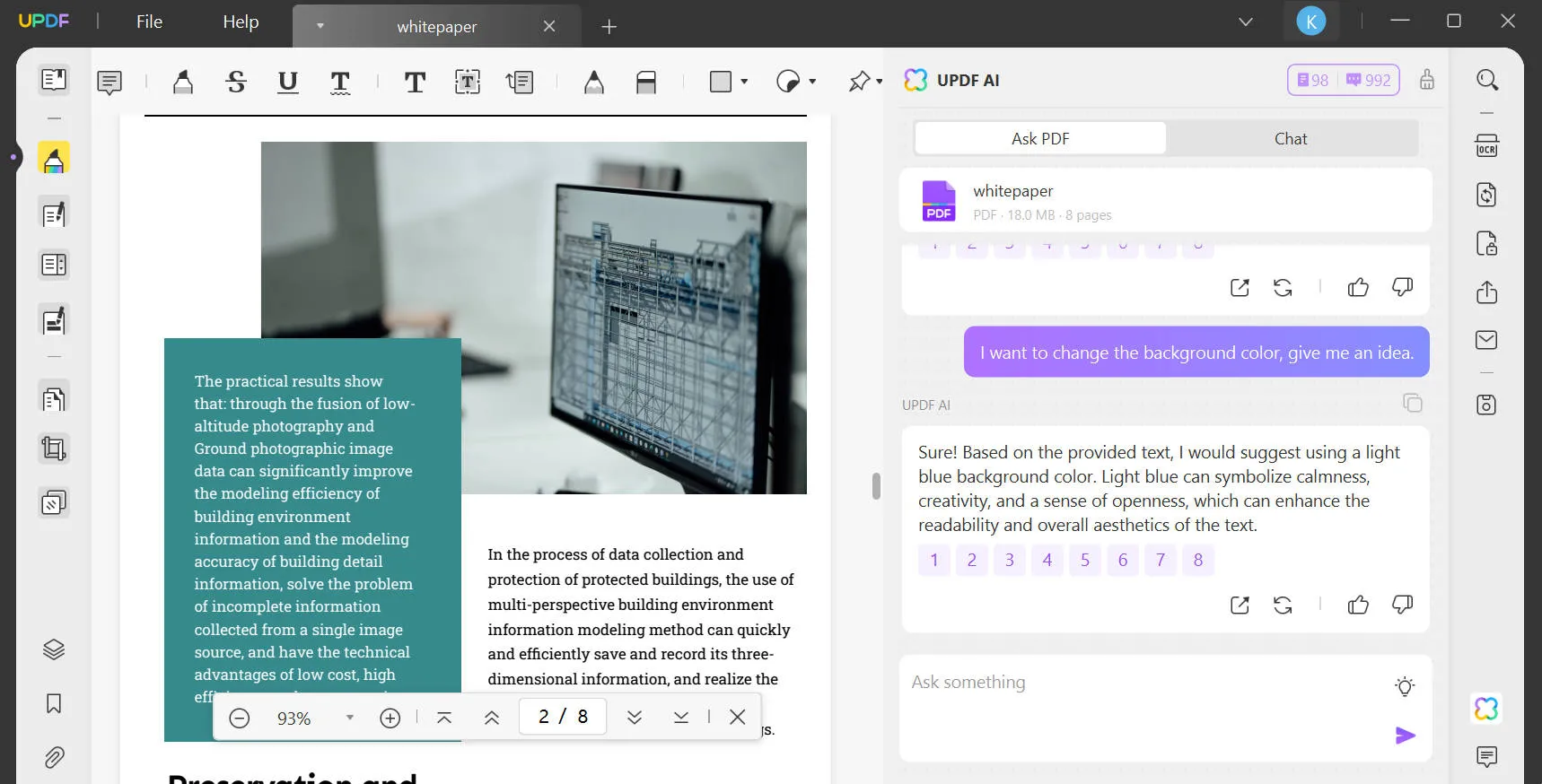The image size is (1542, 784).
Task: Add a new tab with plus button
Action: [x=609, y=27]
